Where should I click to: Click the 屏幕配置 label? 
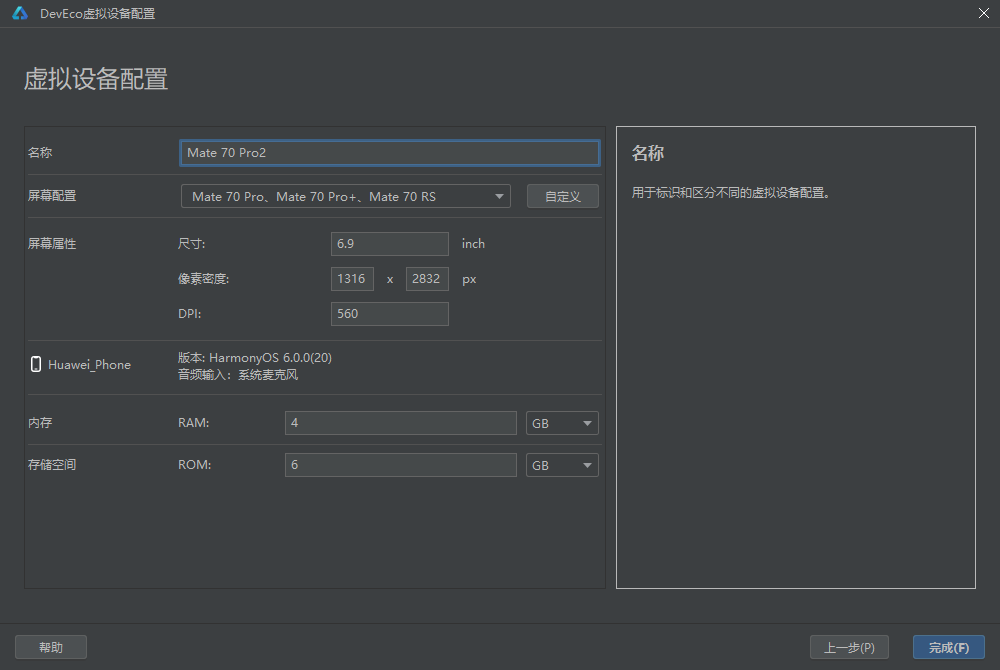coord(52,196)
